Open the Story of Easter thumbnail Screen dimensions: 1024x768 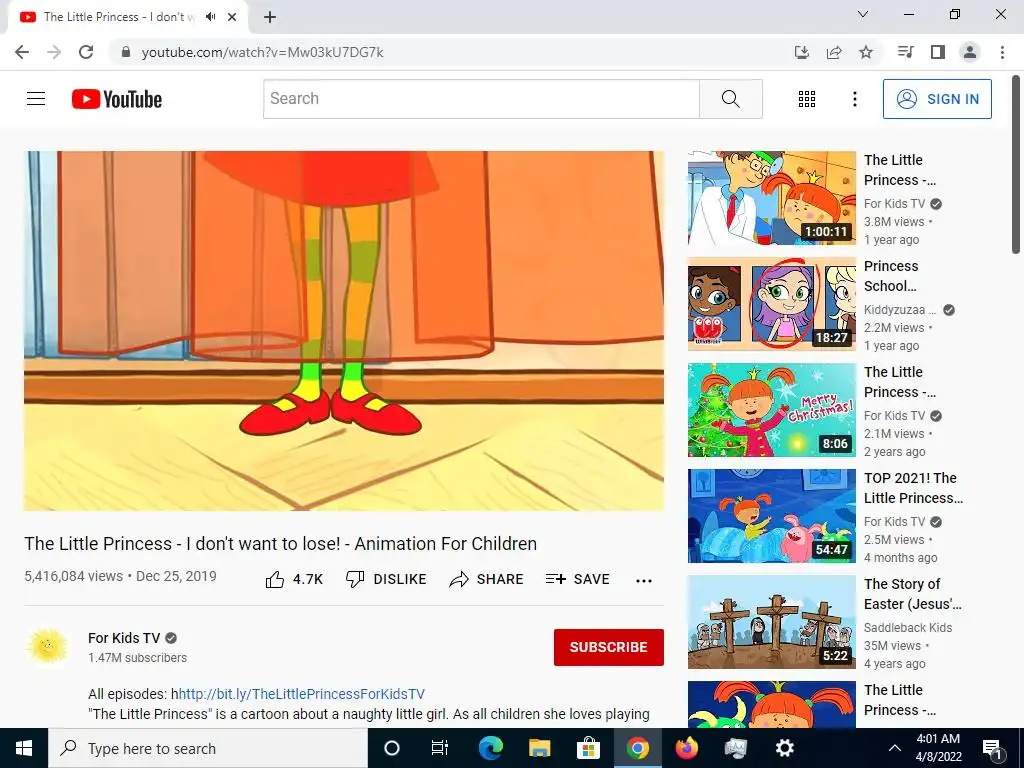771,622
